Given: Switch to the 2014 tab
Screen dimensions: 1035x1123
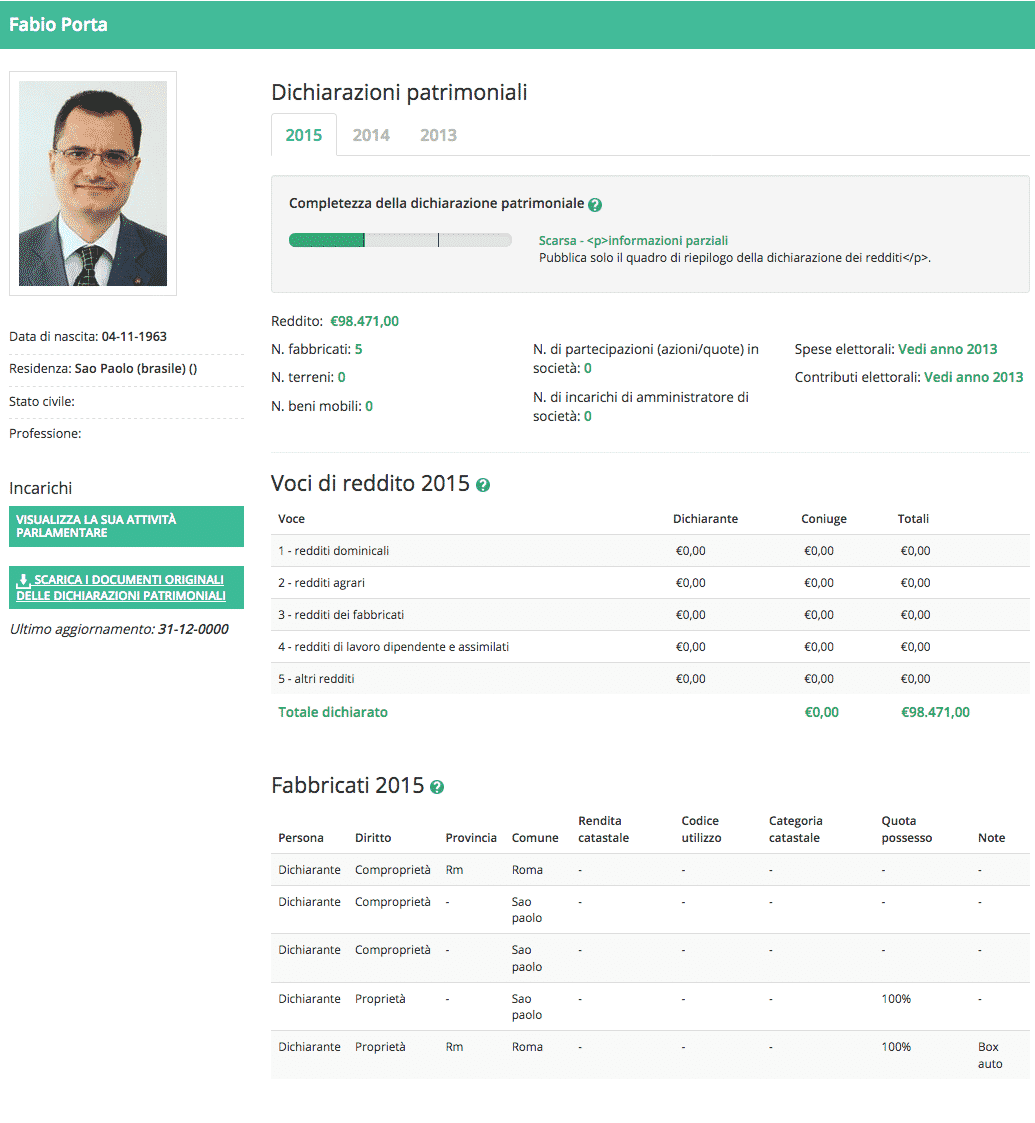Looking at the screenshot, I should click(371, 135).
